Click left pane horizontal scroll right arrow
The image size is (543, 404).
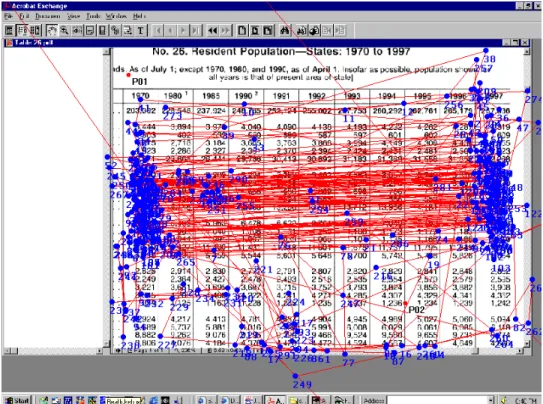[99, 351]
